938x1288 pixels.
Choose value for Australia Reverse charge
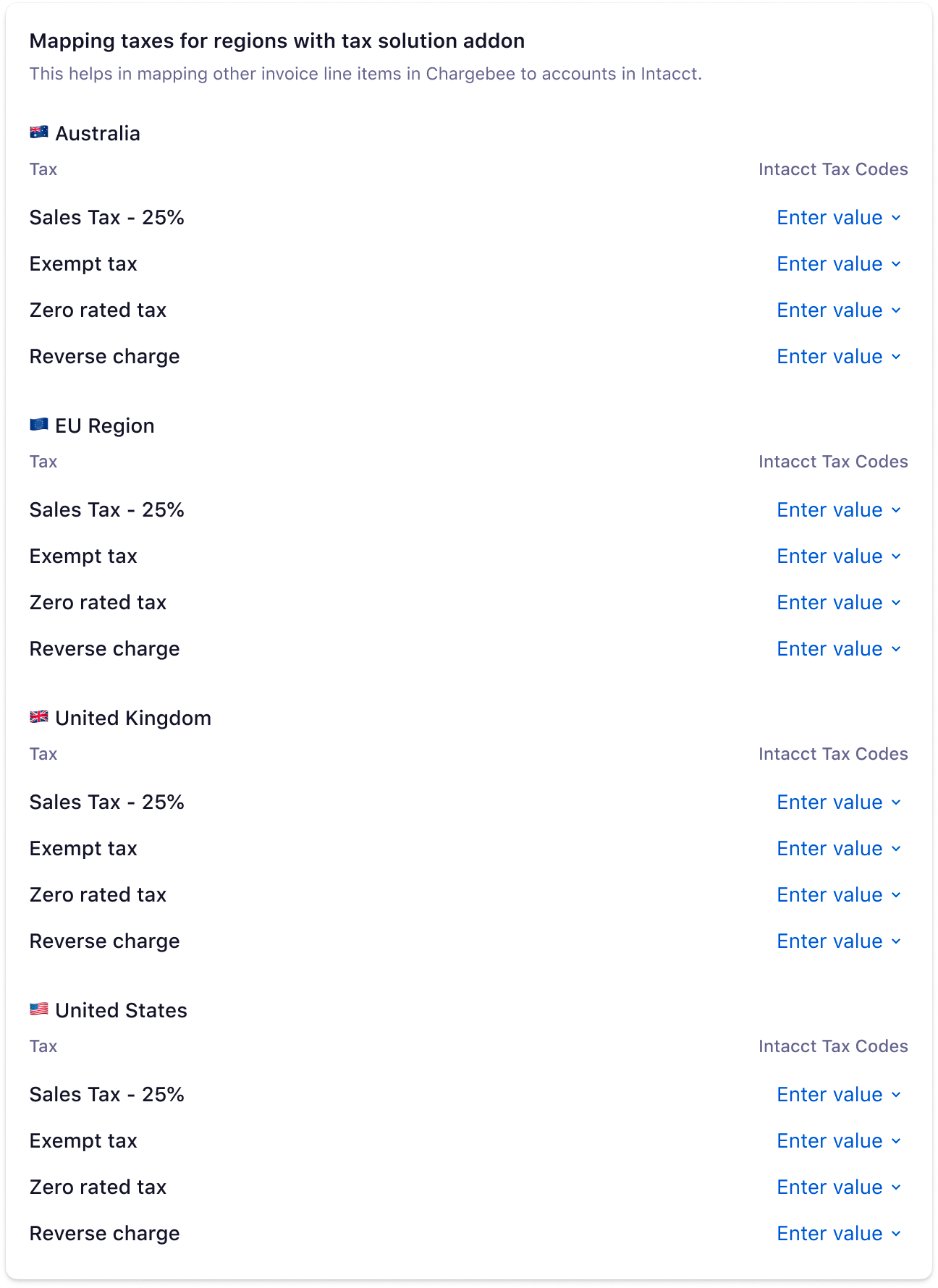839,357
